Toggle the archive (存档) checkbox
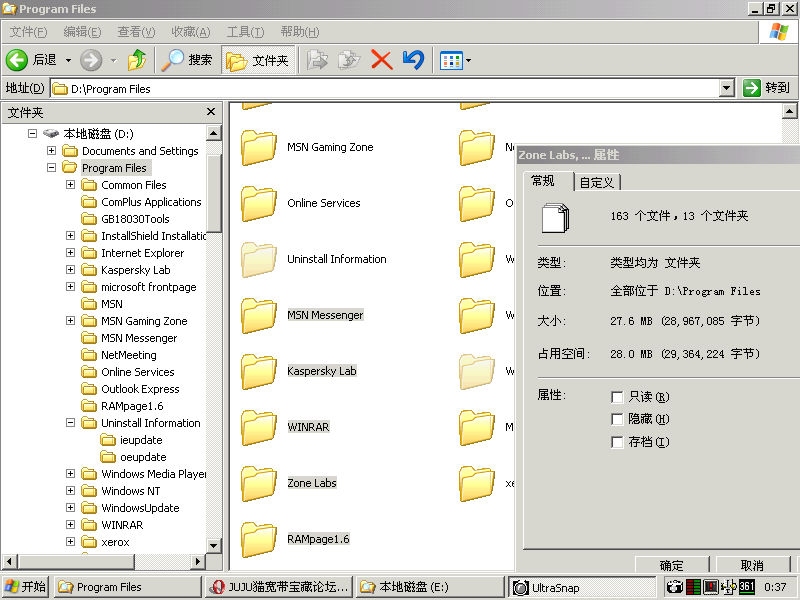This screenshot has height=600, width=800. click(617, 442)
